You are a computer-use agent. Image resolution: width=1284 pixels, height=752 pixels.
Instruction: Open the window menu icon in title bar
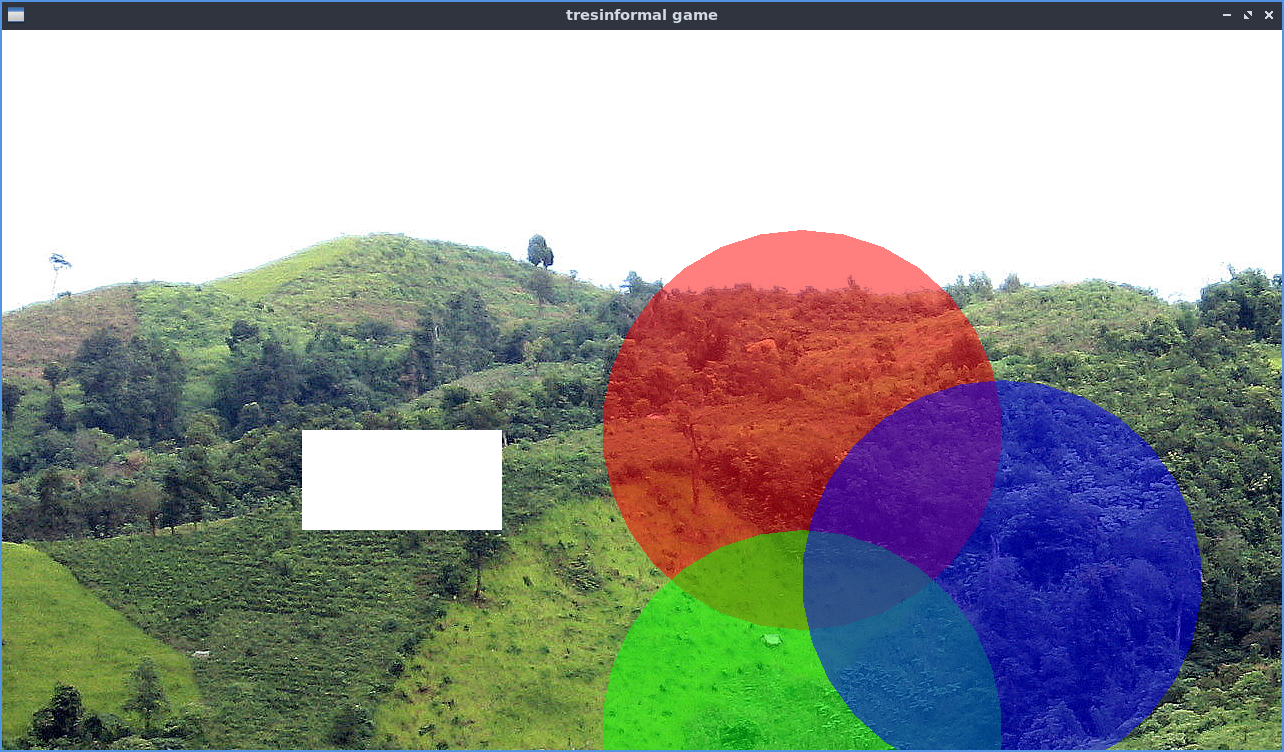(x=15, y=15)
